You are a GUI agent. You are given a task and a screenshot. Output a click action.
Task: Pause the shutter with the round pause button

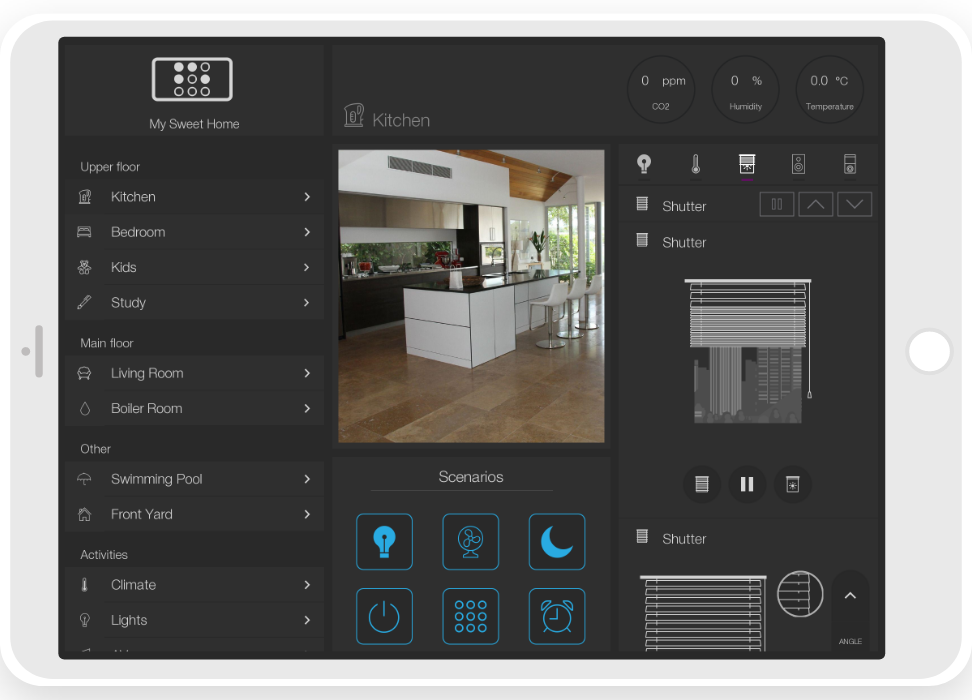747,485
